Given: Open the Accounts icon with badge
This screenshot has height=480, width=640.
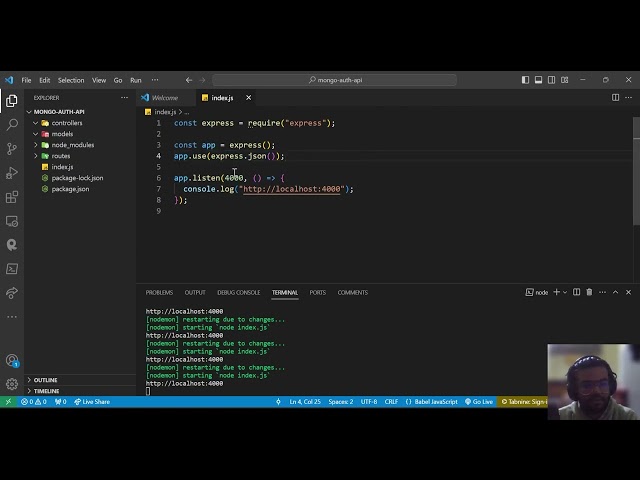Looking at the screenshot, I should tap(12, 360).
